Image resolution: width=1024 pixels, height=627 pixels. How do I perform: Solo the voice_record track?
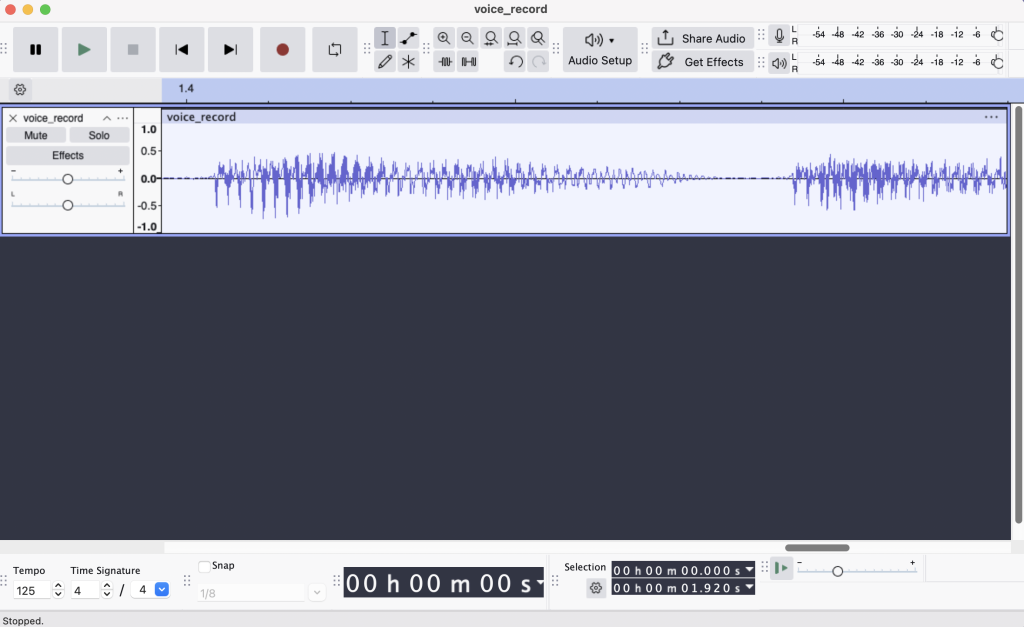pyautogui.click(x=99, y=135)
